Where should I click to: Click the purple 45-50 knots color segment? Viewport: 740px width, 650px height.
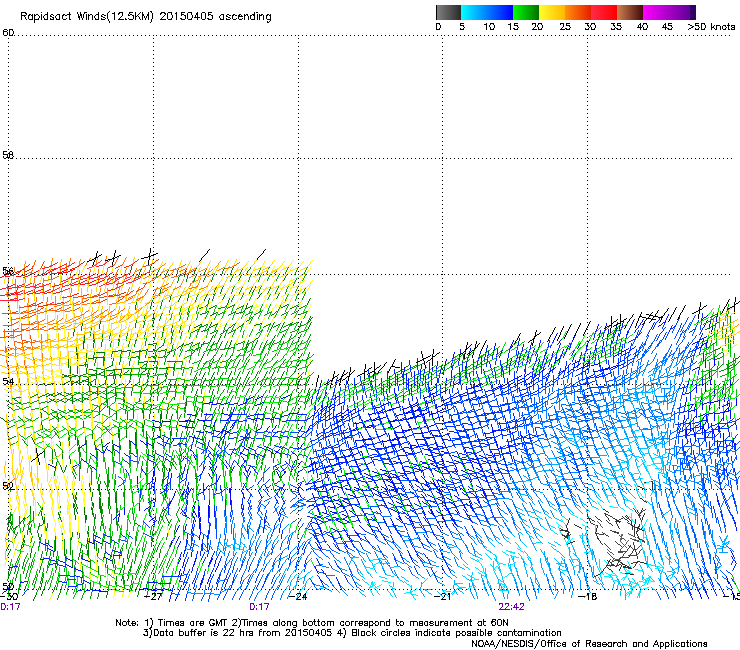682,12
